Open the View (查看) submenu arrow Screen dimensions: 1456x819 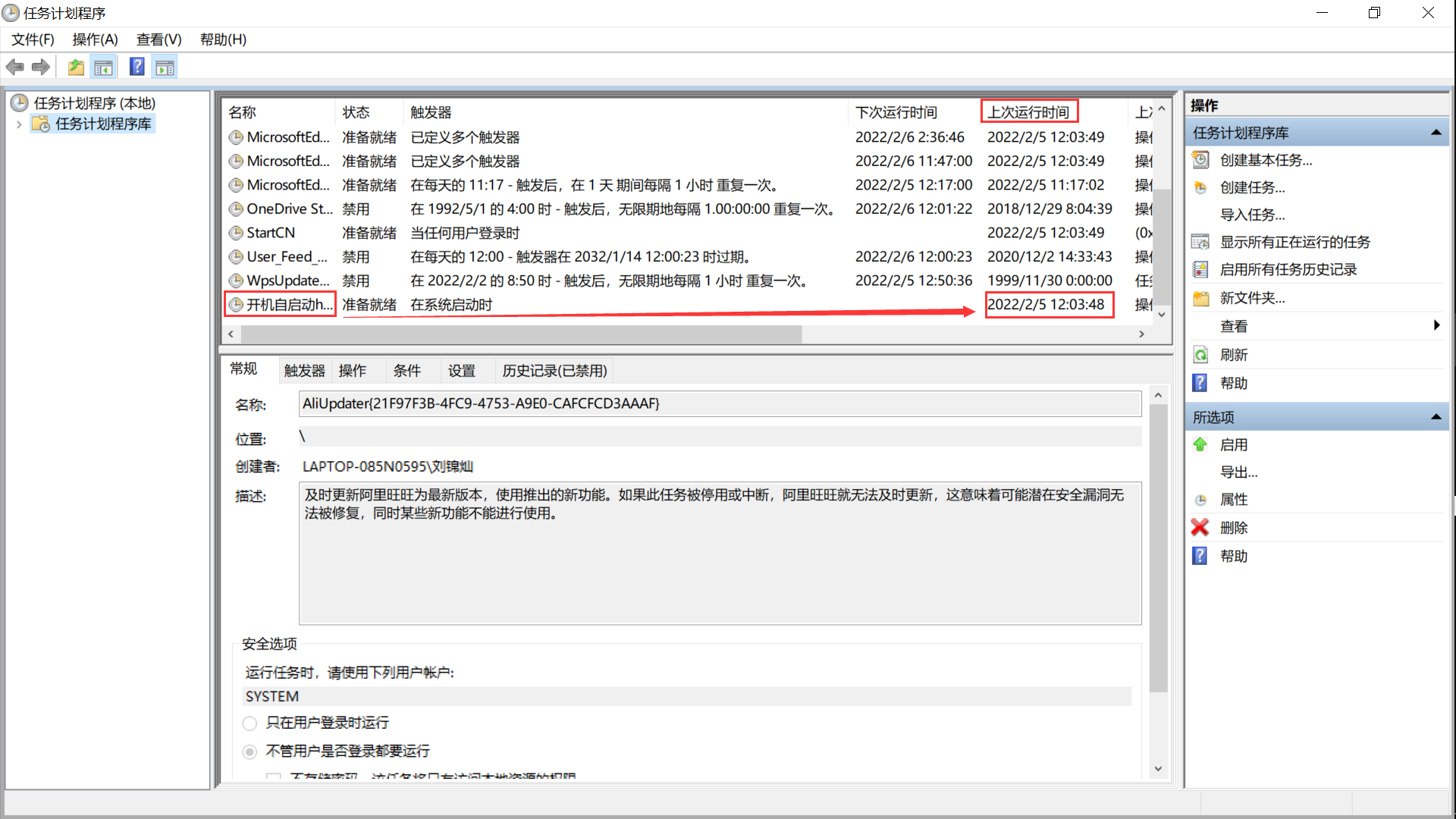pyautogui.click(x=1436, y=326)
